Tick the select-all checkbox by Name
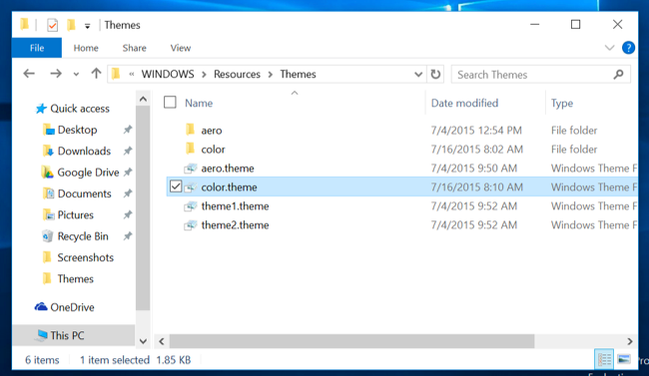Viewport: 649px width, 376px height. click(x=170, y=102)
